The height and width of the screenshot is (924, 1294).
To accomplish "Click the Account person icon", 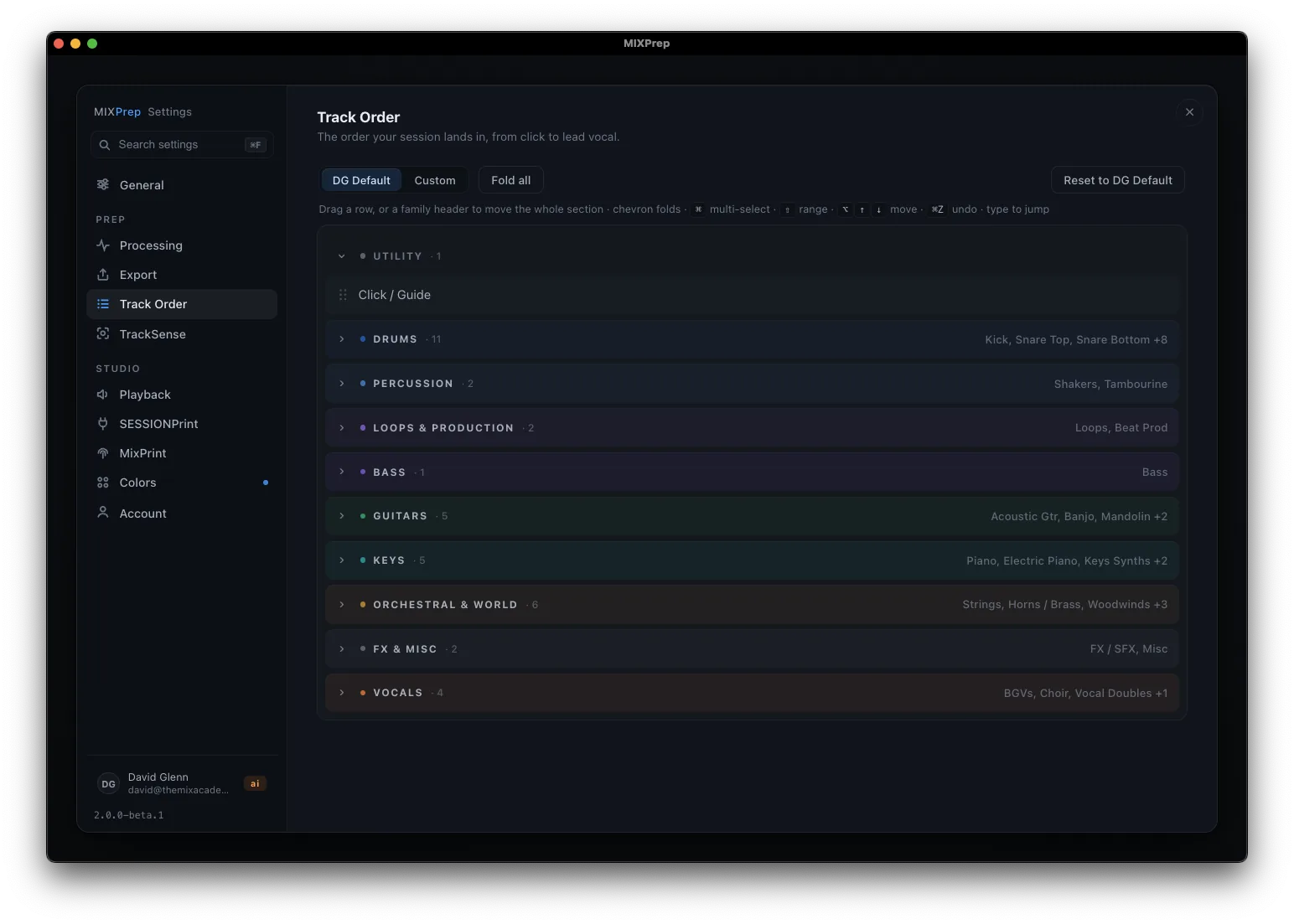I will coord(103,512).
